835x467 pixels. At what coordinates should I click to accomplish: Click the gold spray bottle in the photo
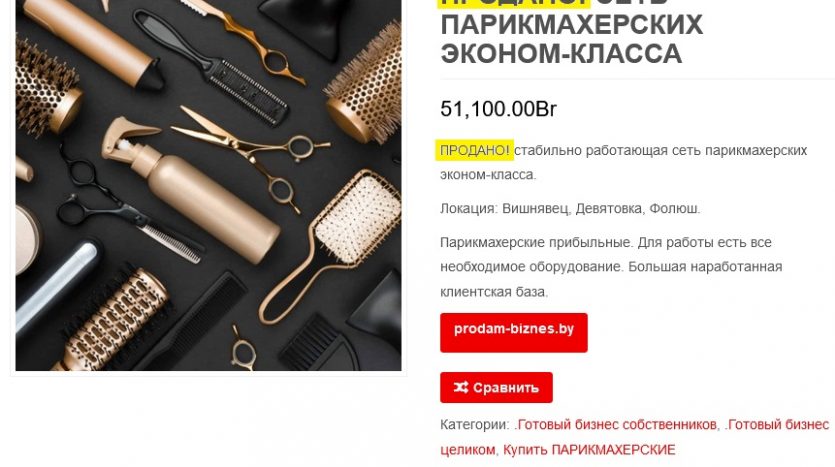tap(192, 189)
